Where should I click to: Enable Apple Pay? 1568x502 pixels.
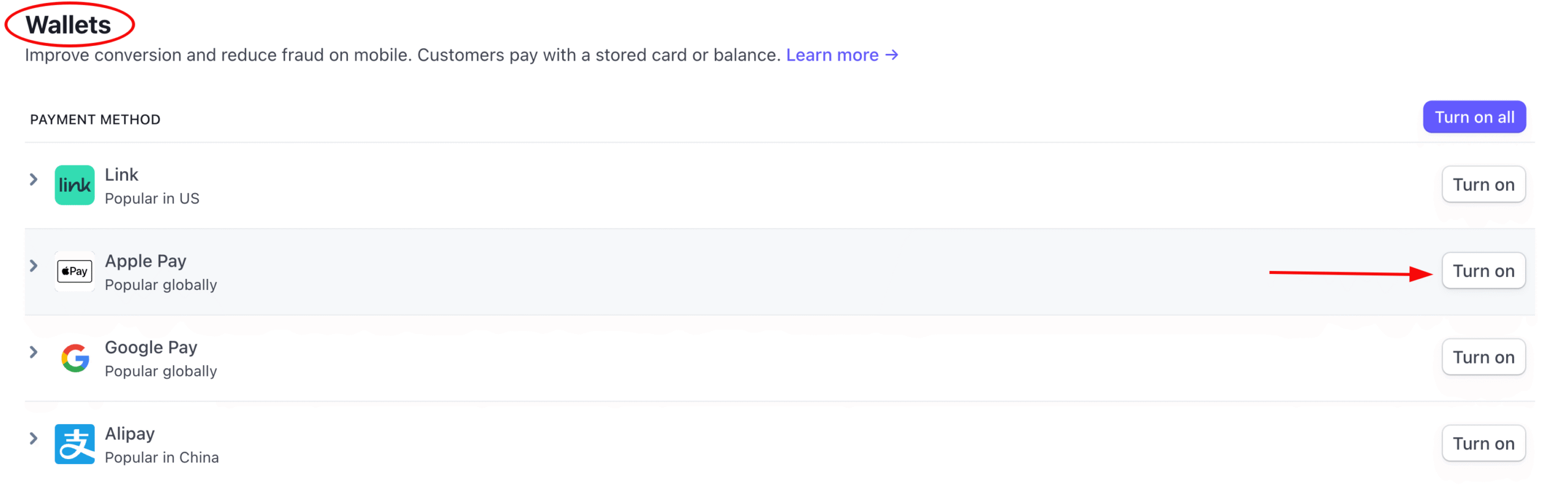pyautogui.click(x=1483, y=270)
